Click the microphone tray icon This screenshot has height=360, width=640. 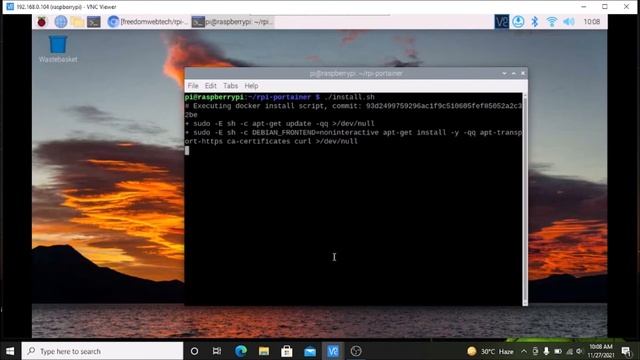coord(547,351)
